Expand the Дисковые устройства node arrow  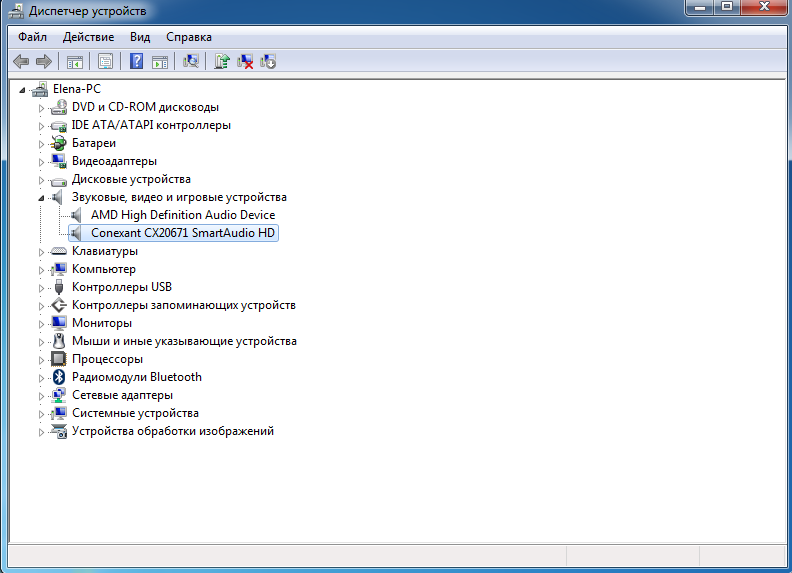(41, 180)
